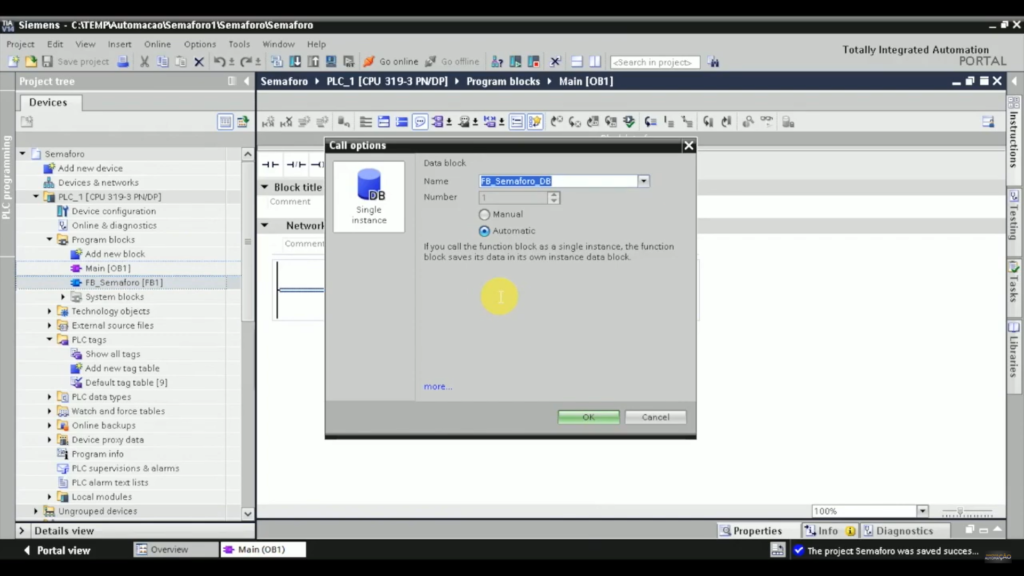This screenshot has height=576, width=1024.
Task: Select the Single instance DB icon
Action: (x=369, y=197)
